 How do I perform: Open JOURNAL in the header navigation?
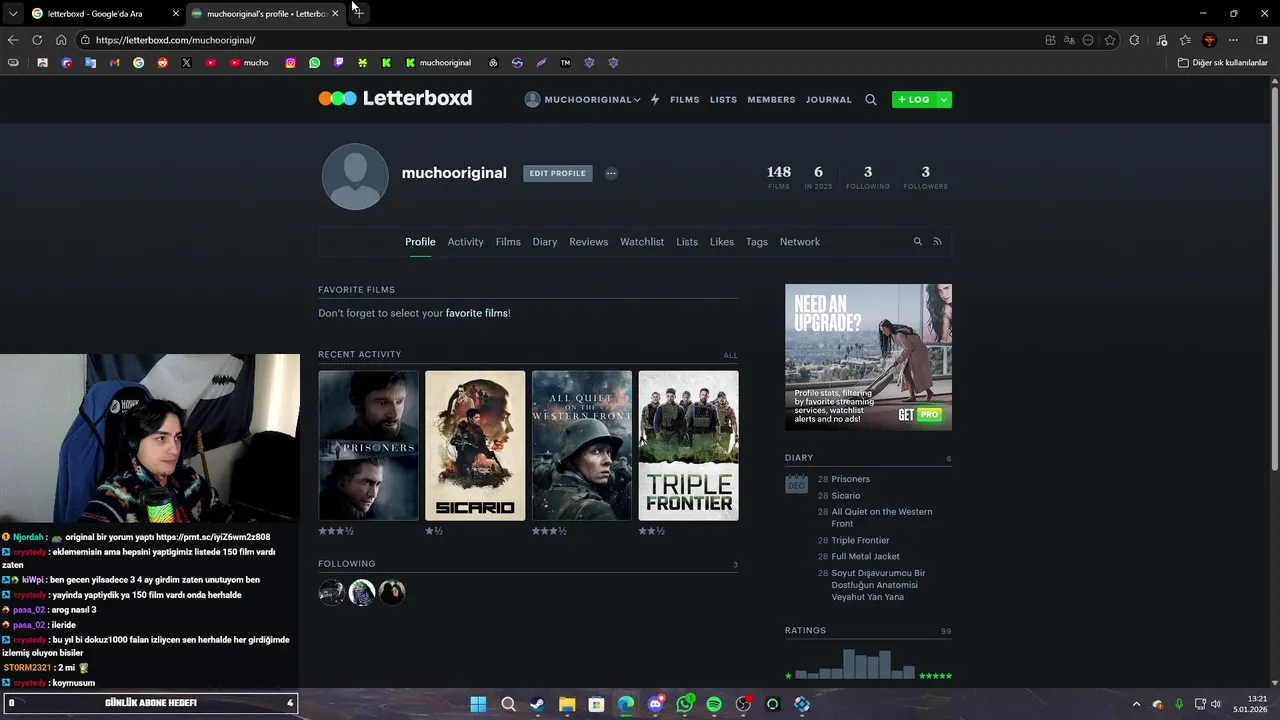point(829,100)
